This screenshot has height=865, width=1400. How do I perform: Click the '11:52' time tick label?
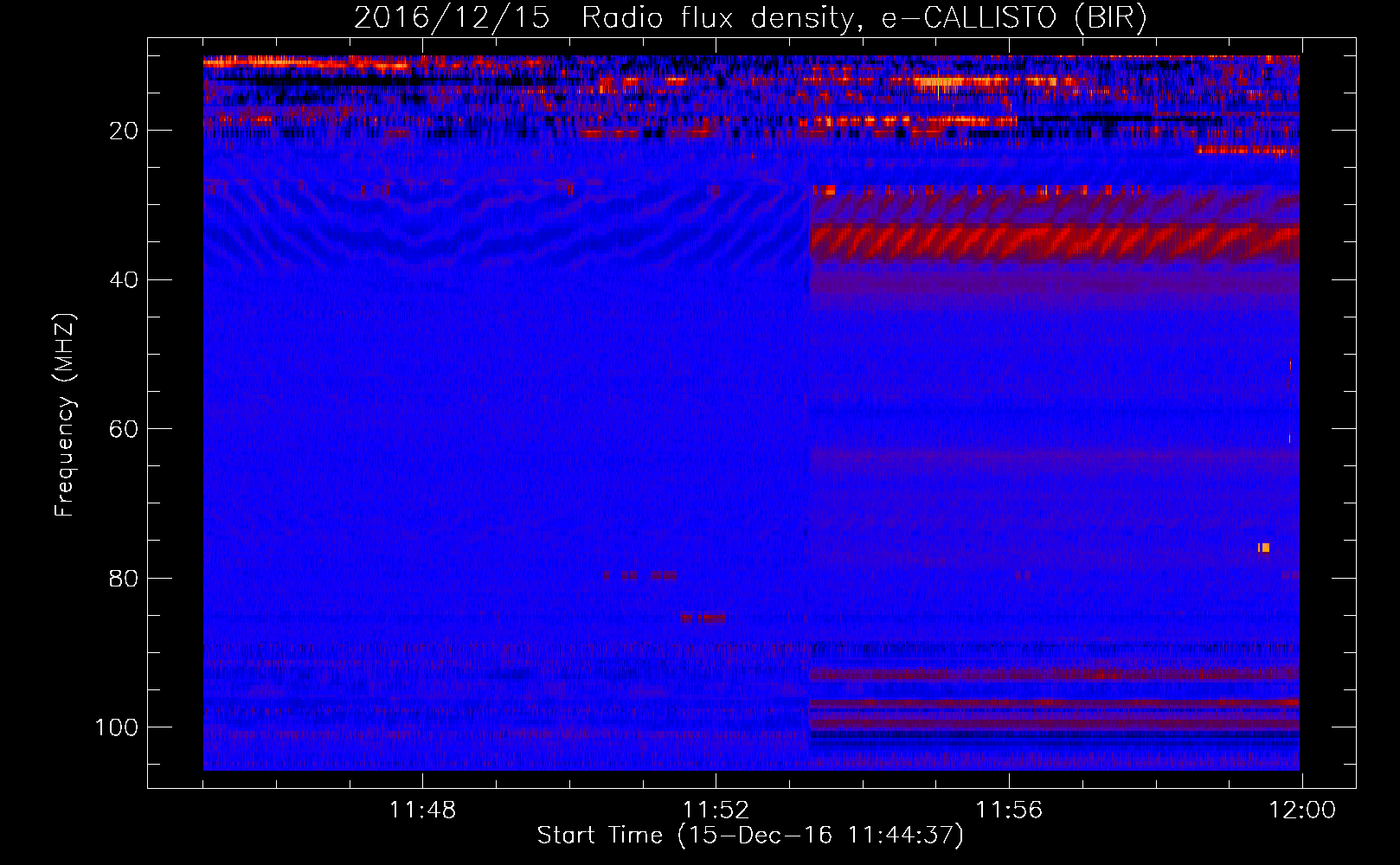[716, 811]
